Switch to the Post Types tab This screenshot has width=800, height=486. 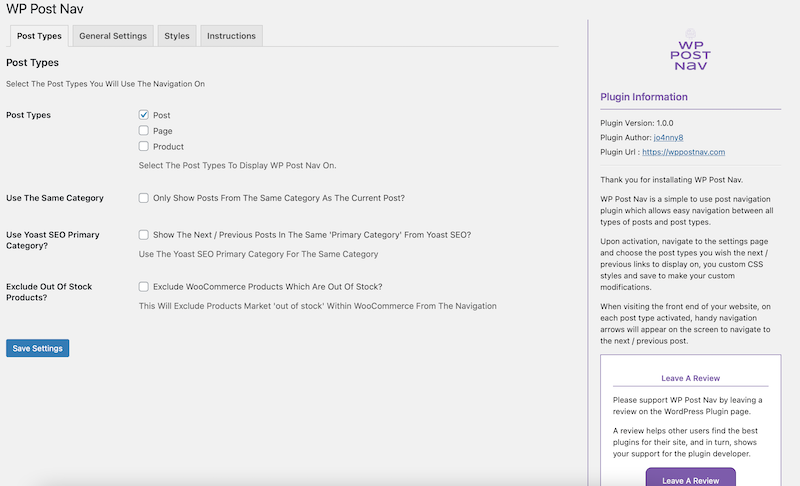[39, 36]
